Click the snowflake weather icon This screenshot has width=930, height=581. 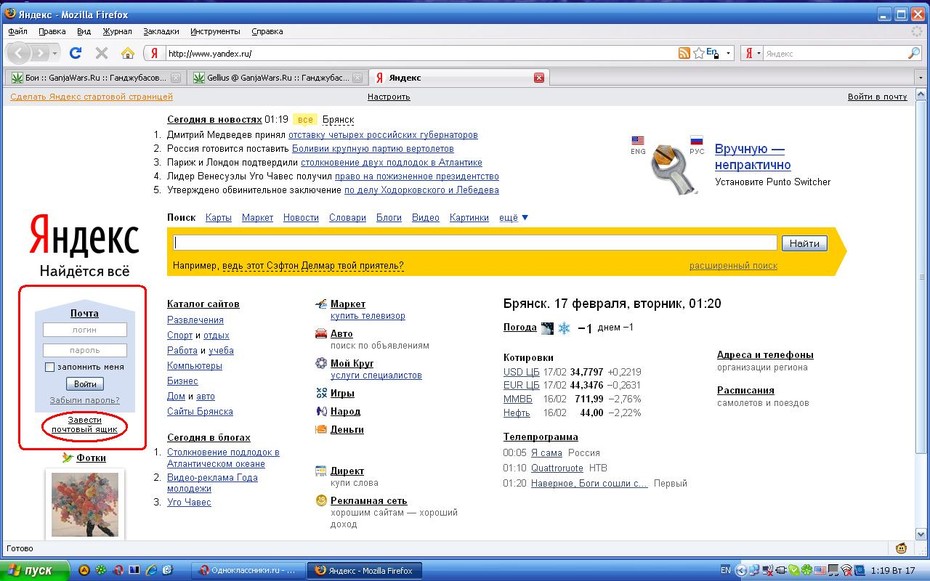[x=564, y=328]
